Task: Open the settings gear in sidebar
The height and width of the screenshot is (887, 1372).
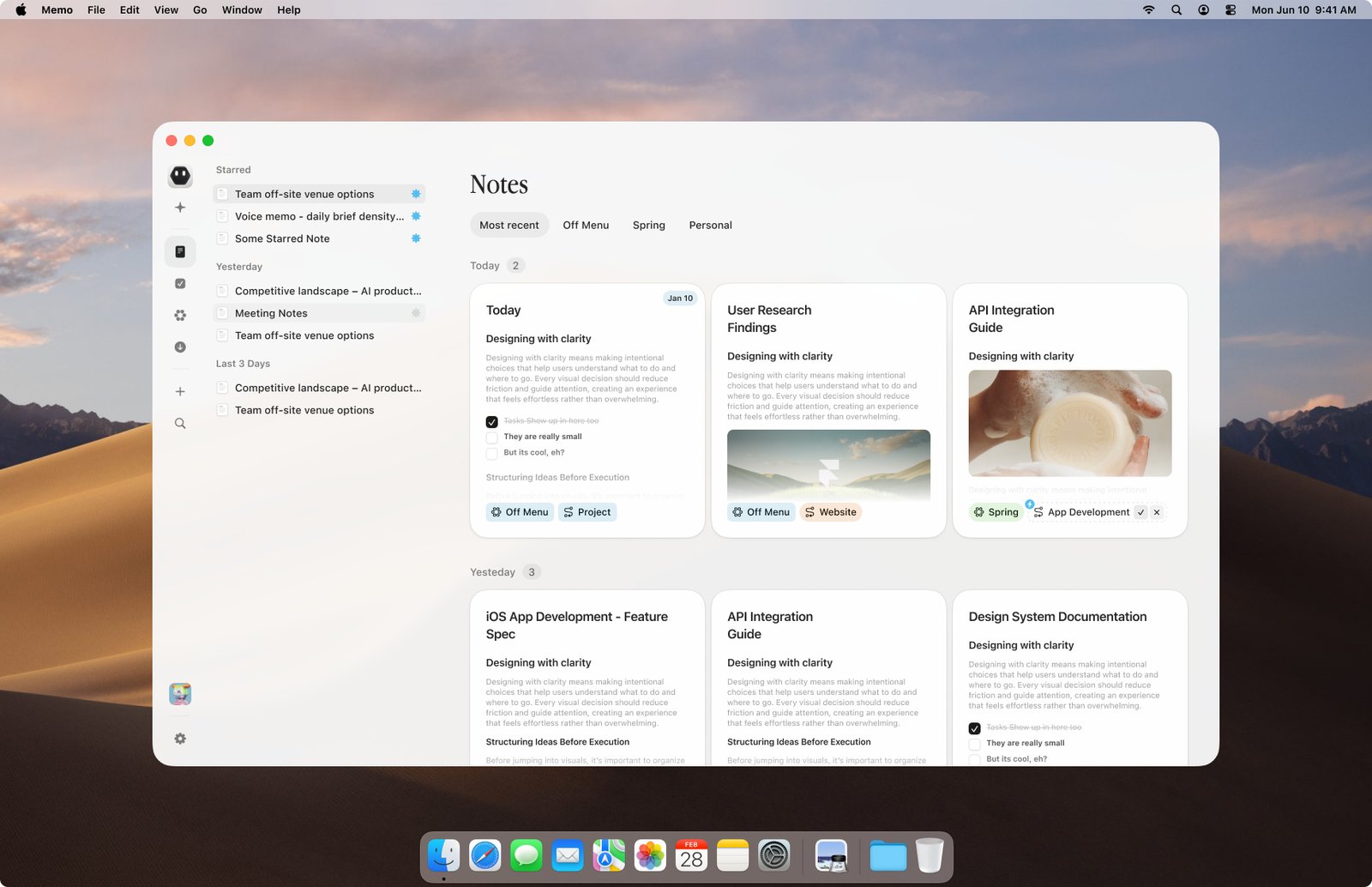Action: coord(180,739)
